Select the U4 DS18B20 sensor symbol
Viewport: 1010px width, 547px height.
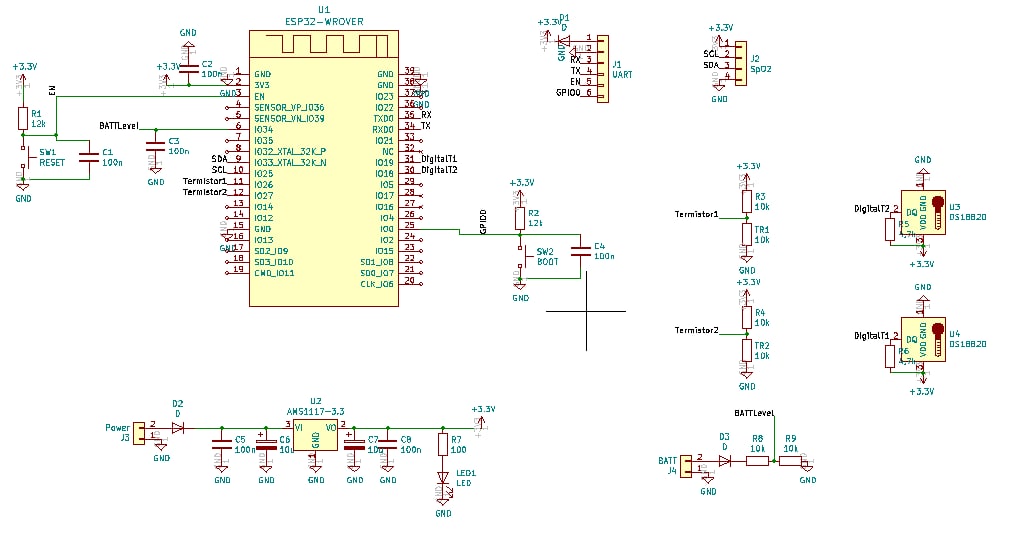[923, 339]
